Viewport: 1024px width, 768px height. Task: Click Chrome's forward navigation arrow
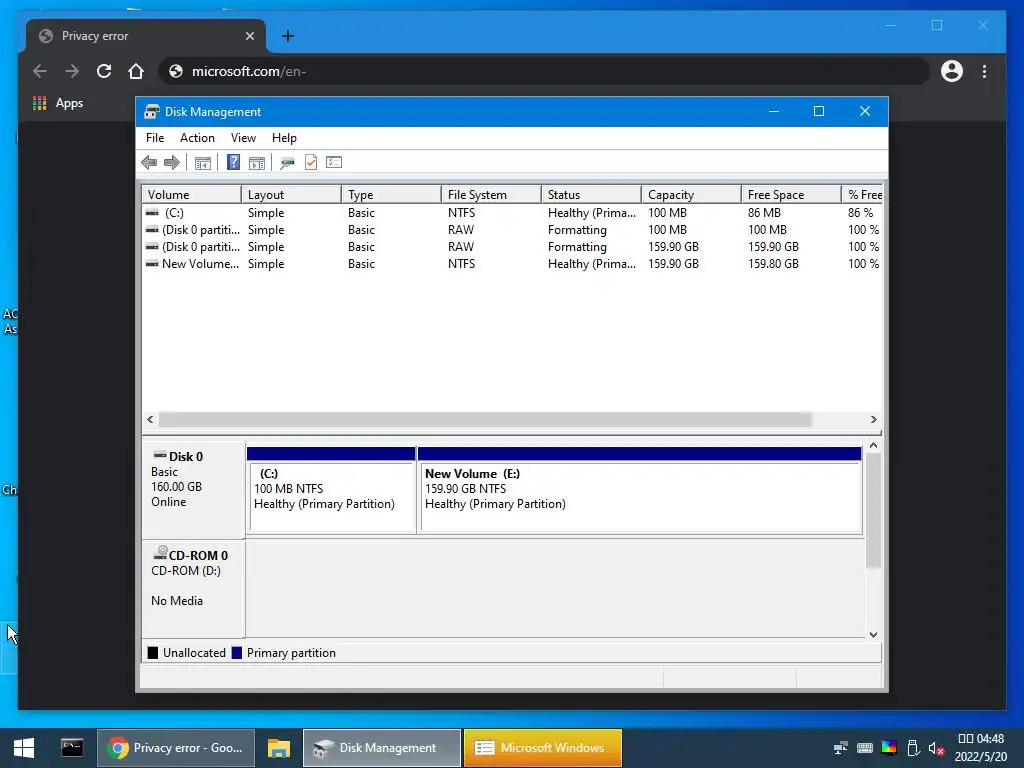point(72,71)
